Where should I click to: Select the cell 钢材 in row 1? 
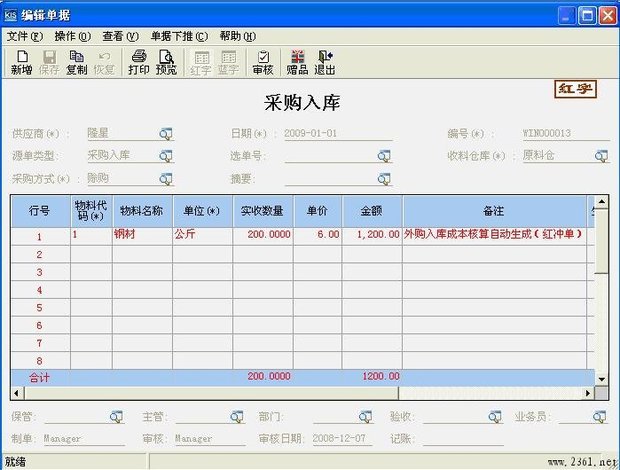(142, 235)
